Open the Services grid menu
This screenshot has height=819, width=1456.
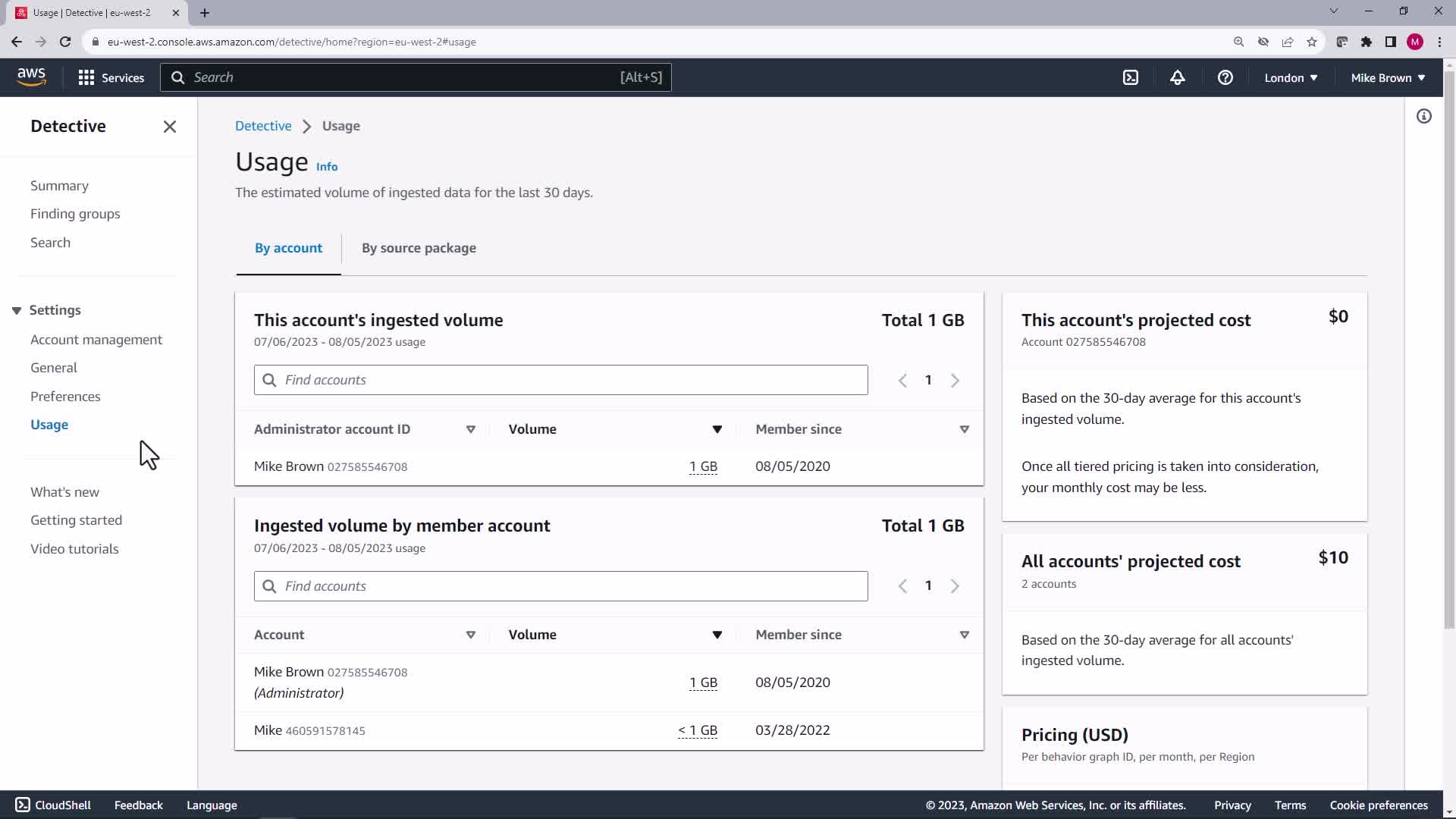click(111, 77)
